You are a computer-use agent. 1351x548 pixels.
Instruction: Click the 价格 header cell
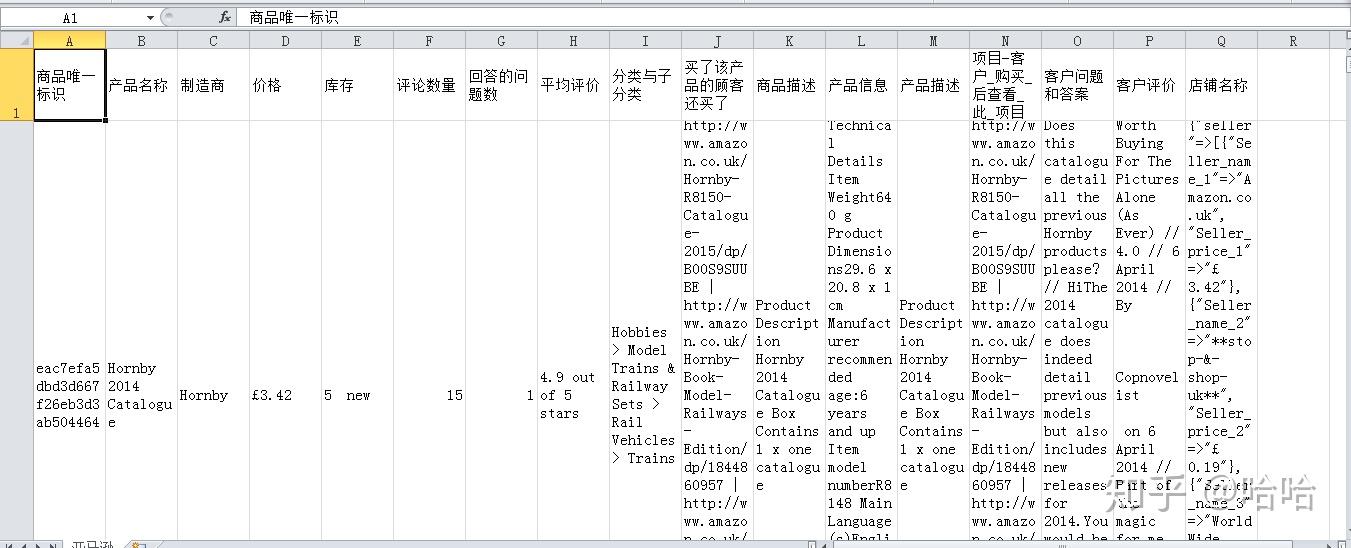[x=285, y=85]
